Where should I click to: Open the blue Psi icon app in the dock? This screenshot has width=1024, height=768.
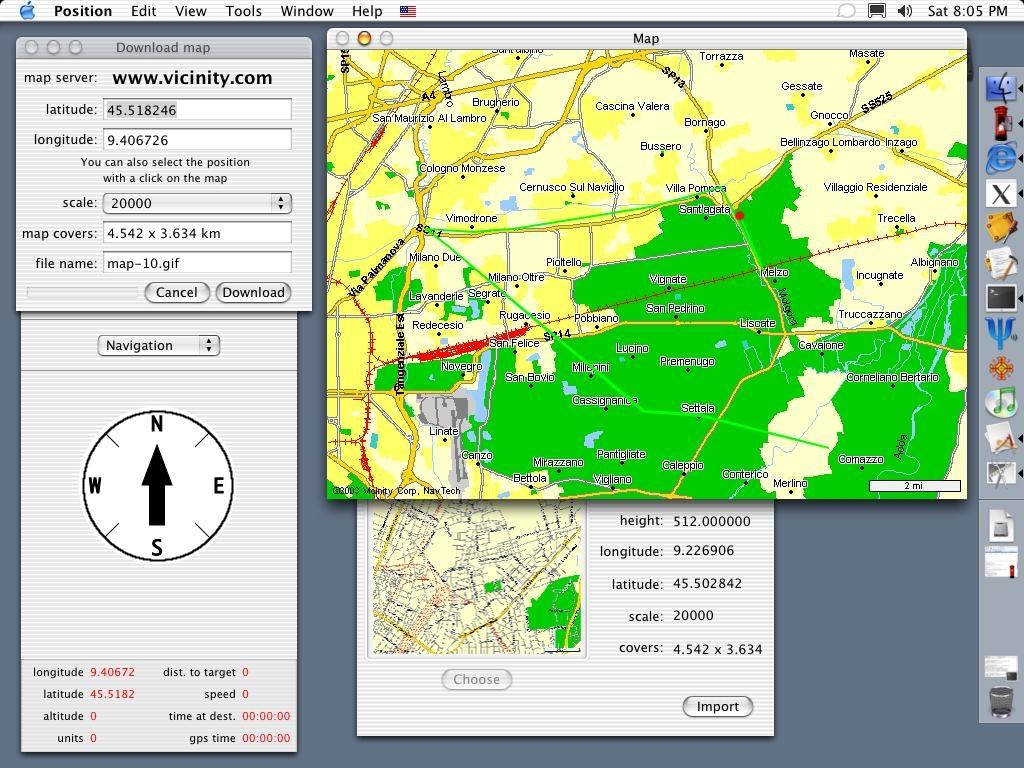(x=1000, y=332)
